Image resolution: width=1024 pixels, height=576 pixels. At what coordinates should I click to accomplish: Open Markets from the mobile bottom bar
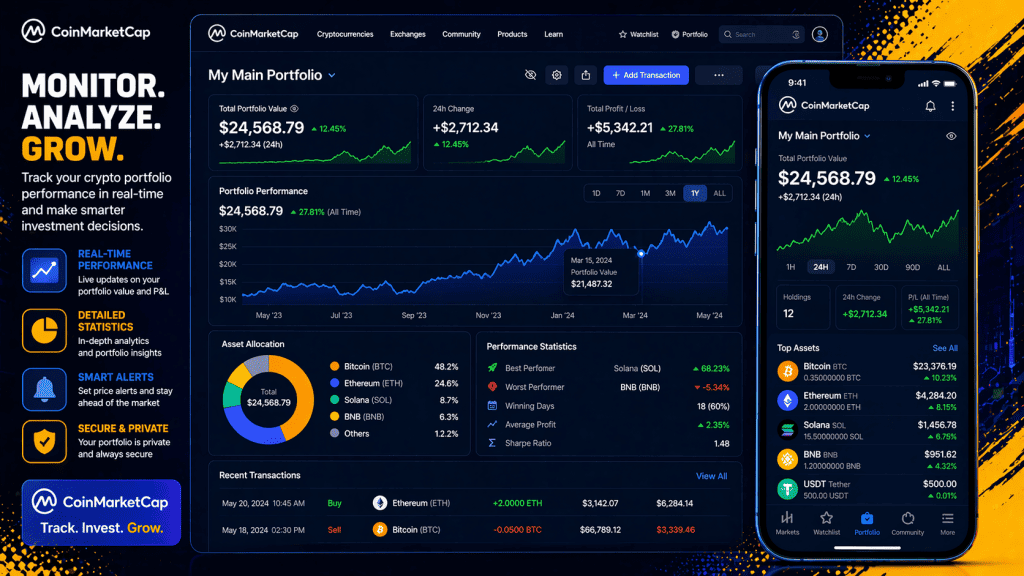click(x=787, y=520)
